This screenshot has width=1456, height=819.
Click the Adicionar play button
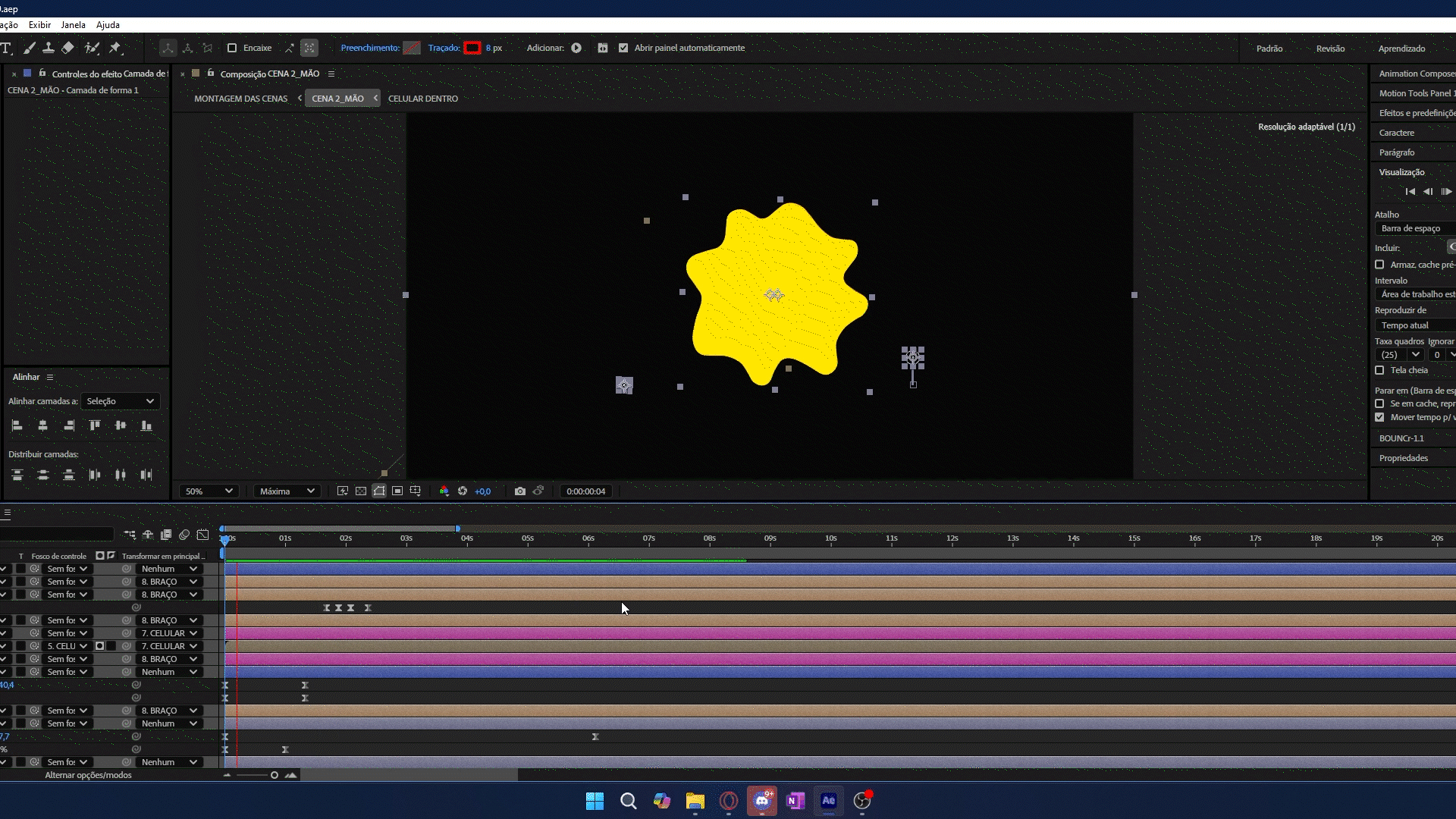[576, 48]
